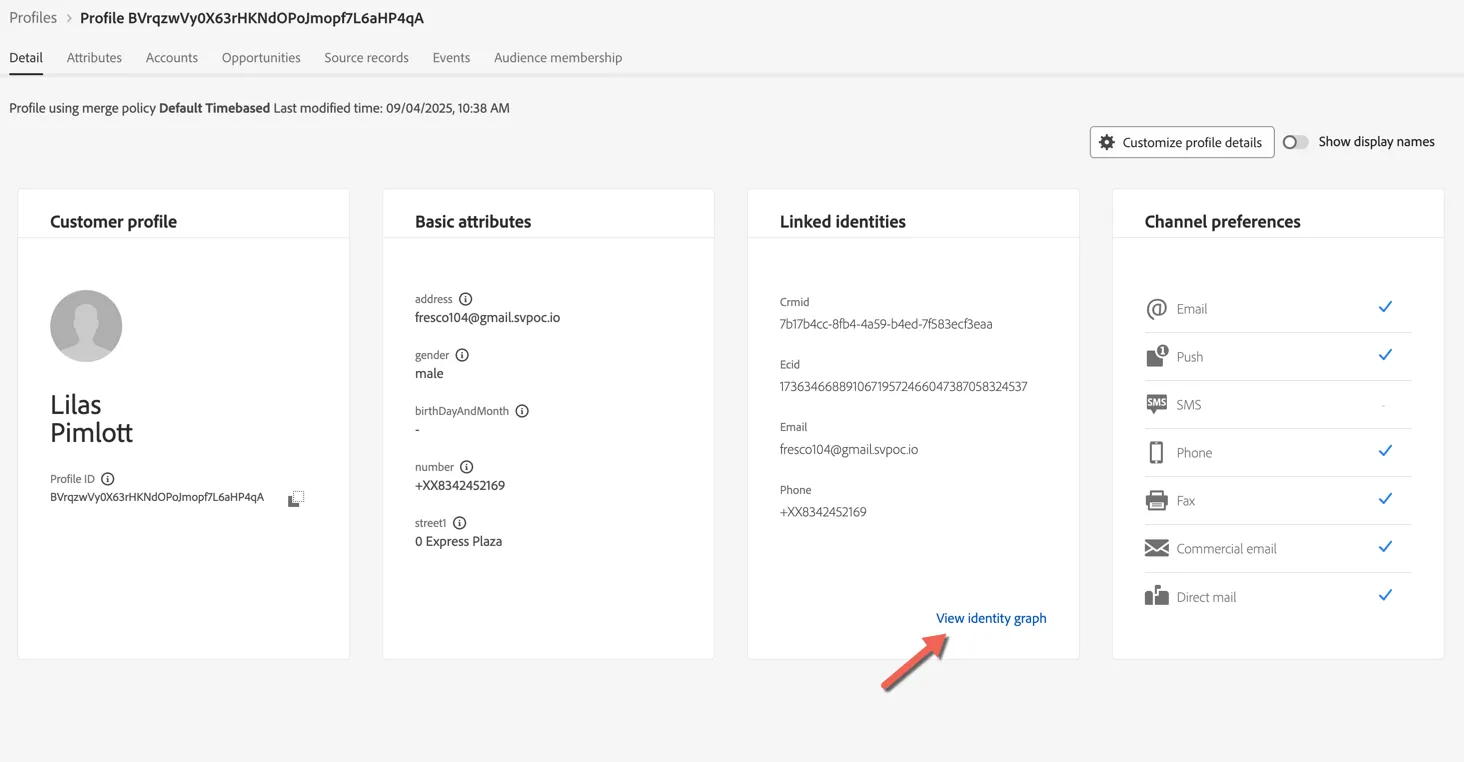Click the Phone preference checkmark

pos(1385,451)
